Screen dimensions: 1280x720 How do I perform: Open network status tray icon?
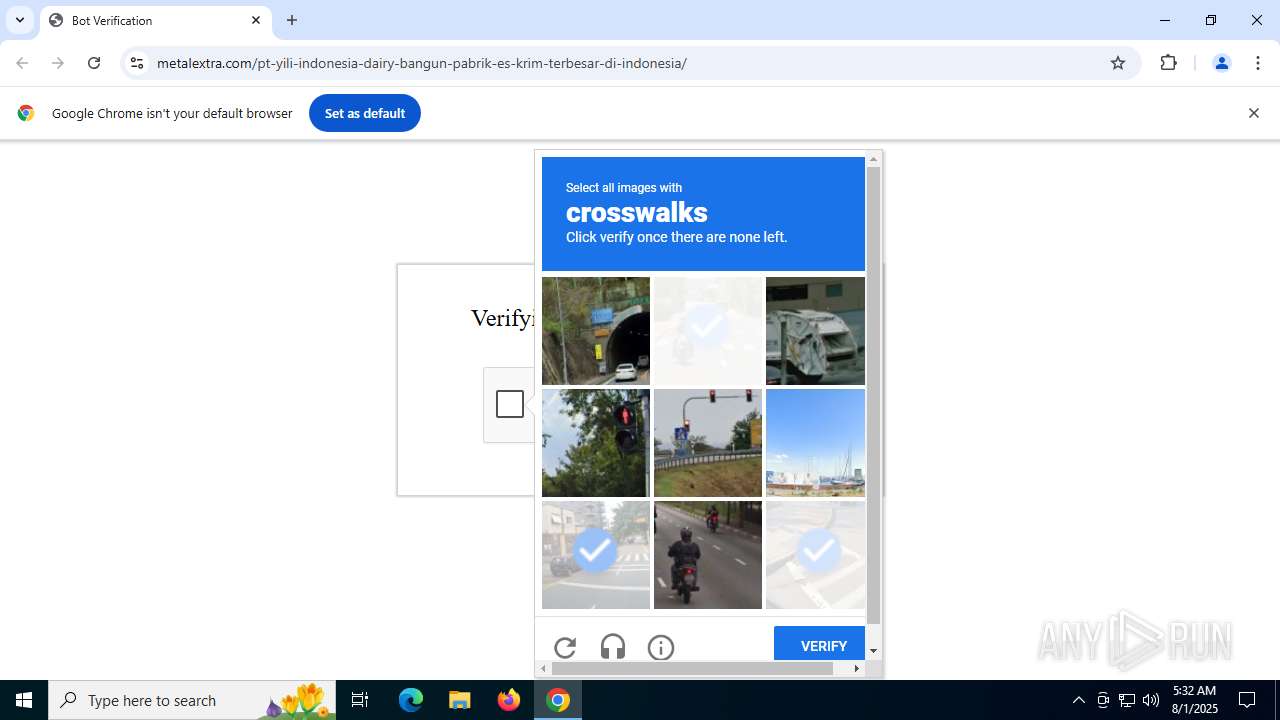click(1127, 700)
